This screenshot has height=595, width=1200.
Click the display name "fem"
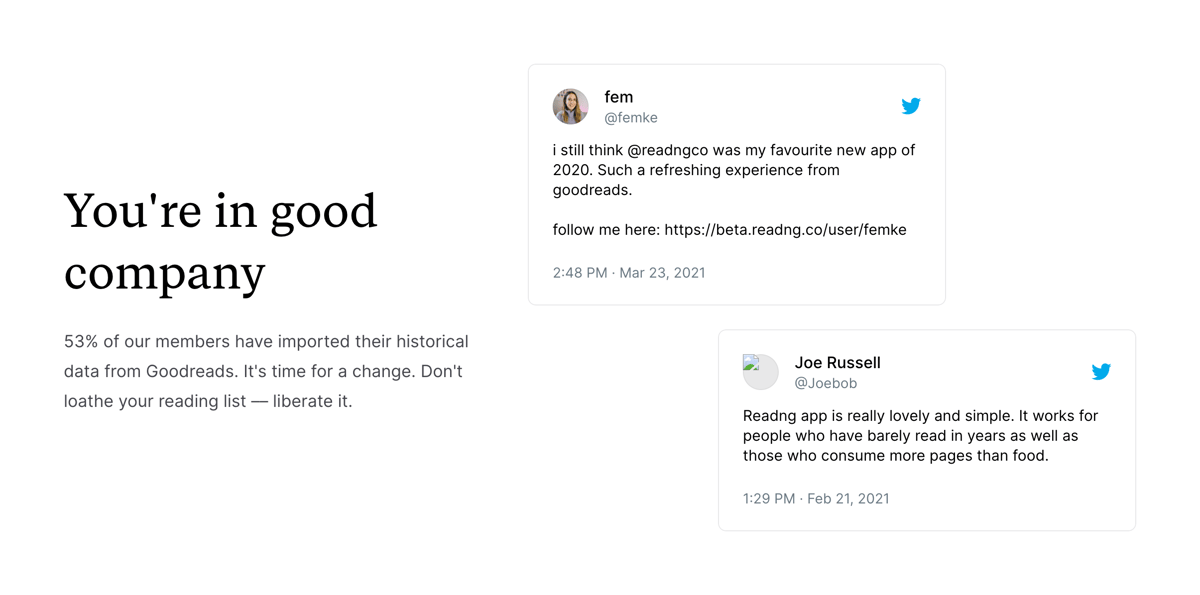[618, 97]
